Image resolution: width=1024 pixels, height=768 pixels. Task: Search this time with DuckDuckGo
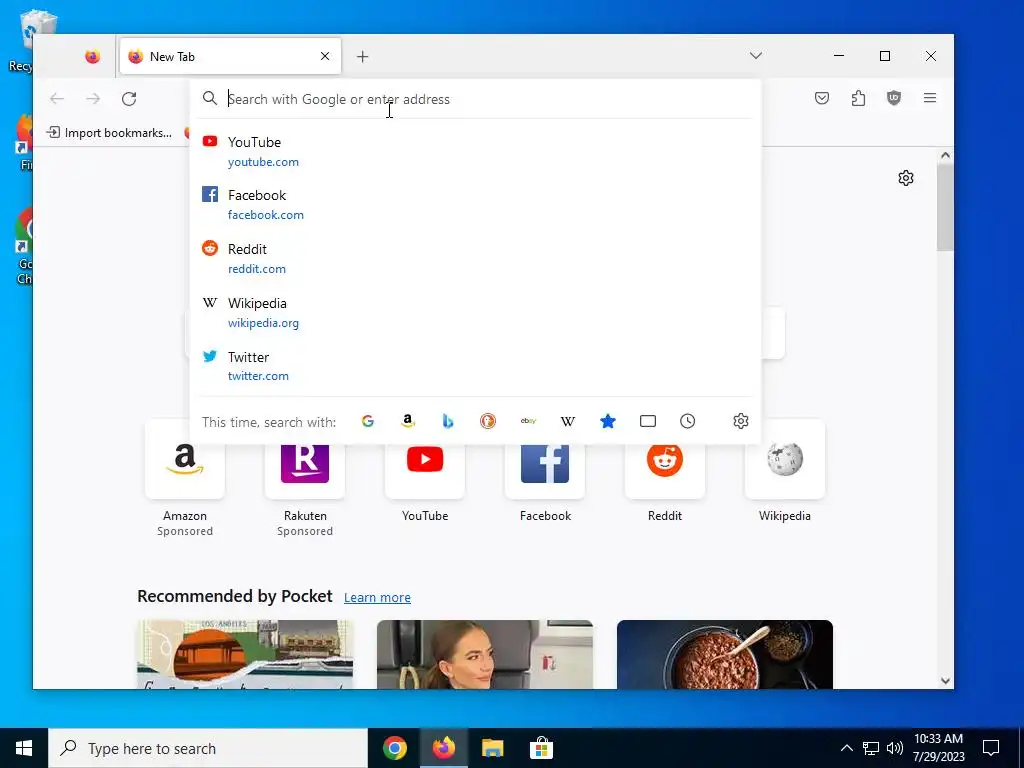click(488, 421)
